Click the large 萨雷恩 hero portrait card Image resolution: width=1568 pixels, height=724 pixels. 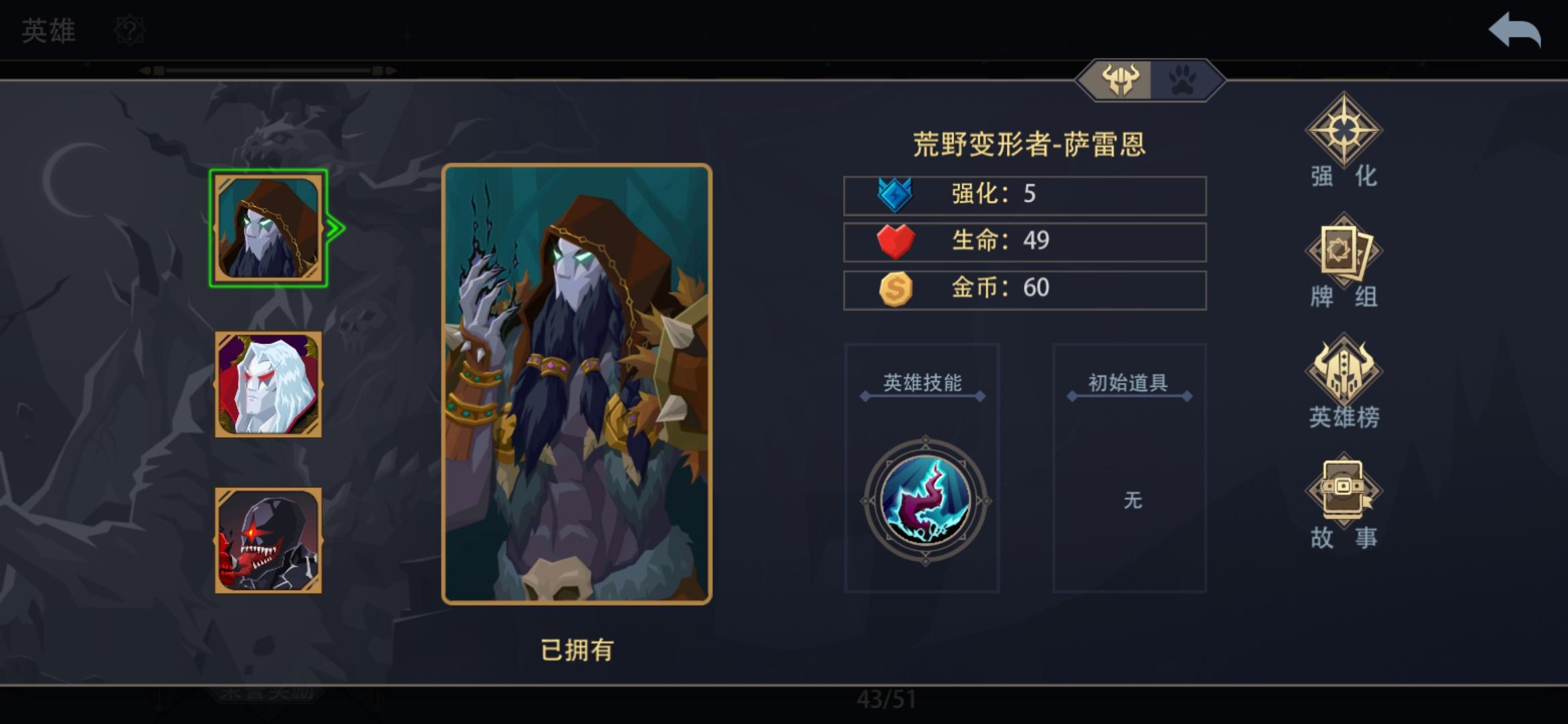click(577, 384)
